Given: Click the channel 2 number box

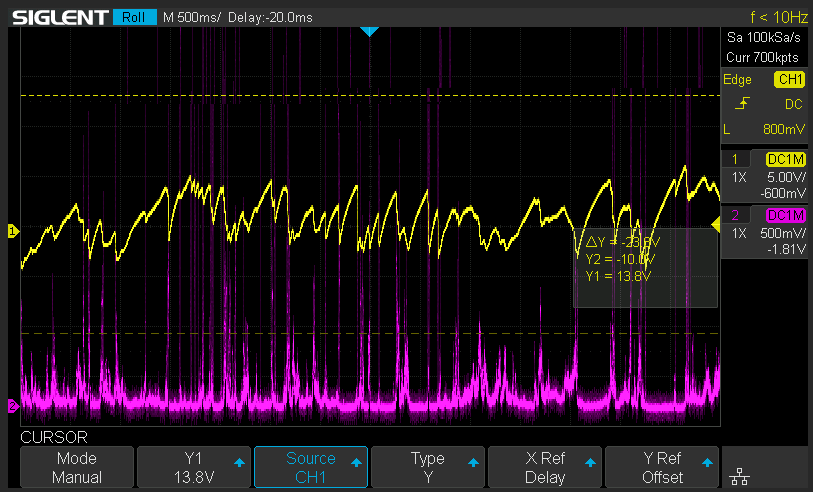Looking at the screenshot, I should pyautogui.click(x=735, y=215).
